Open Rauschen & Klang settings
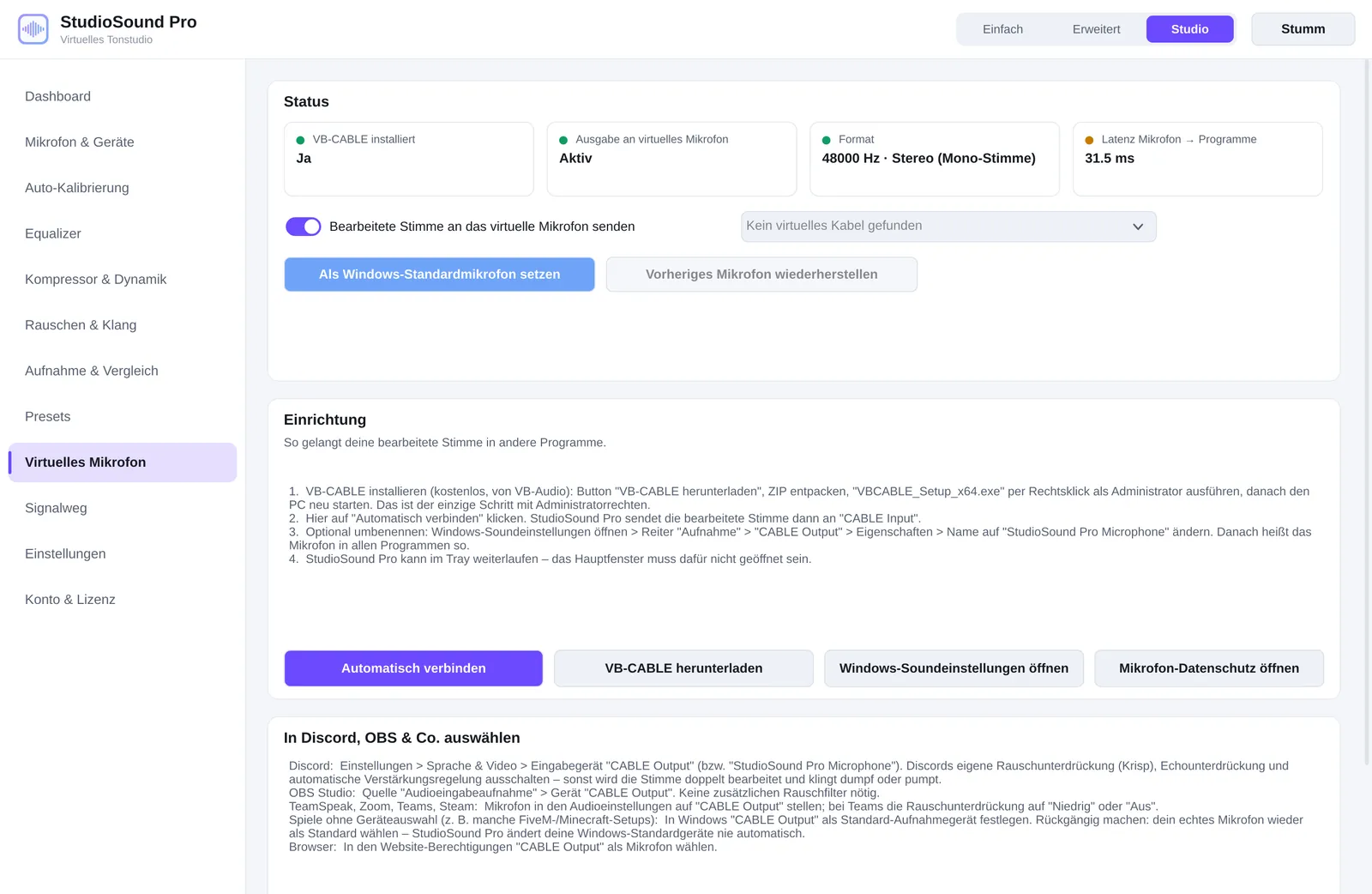 [x=123, y=325]
